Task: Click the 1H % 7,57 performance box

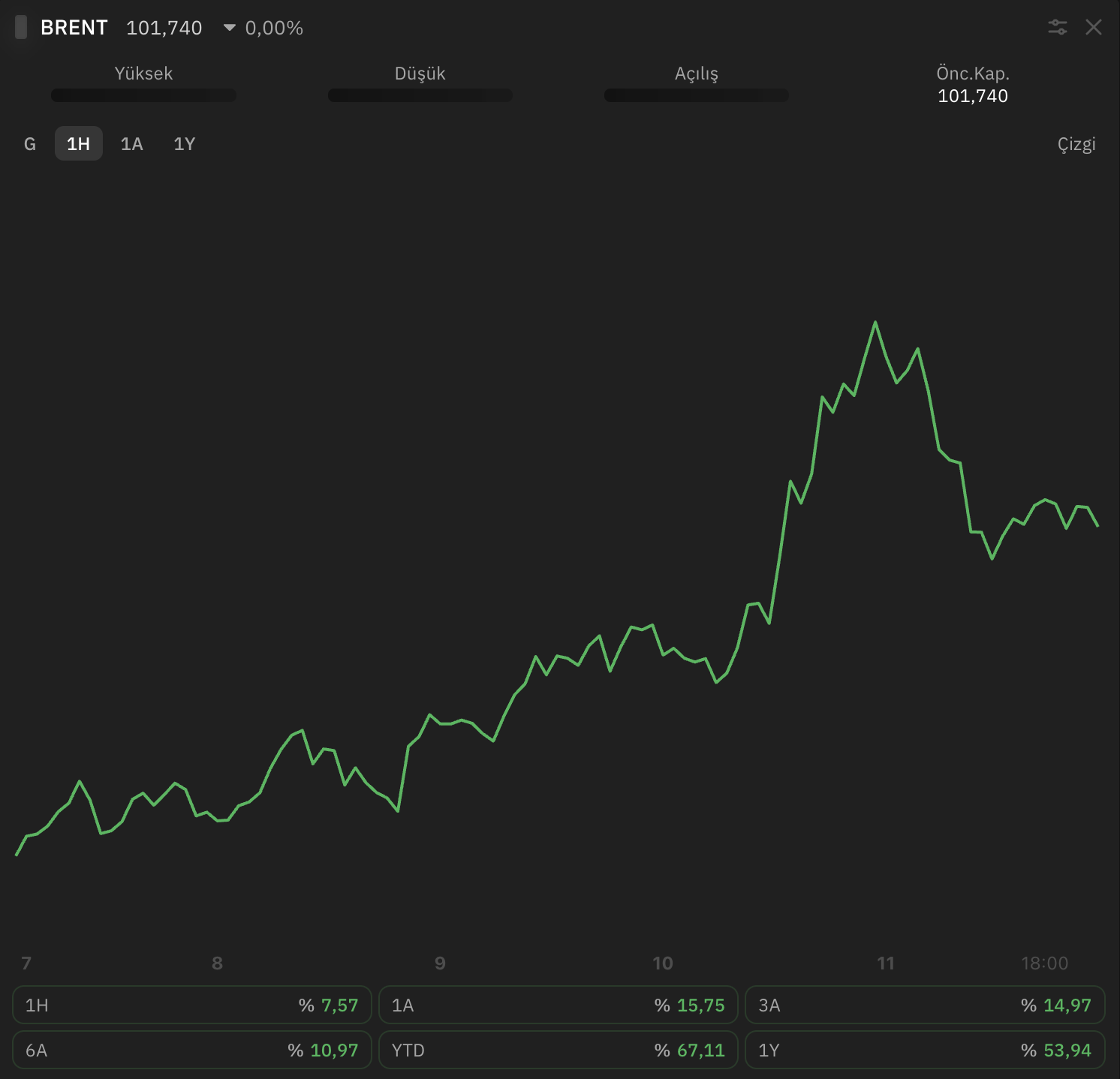Action: click(x=192, y=1005)
